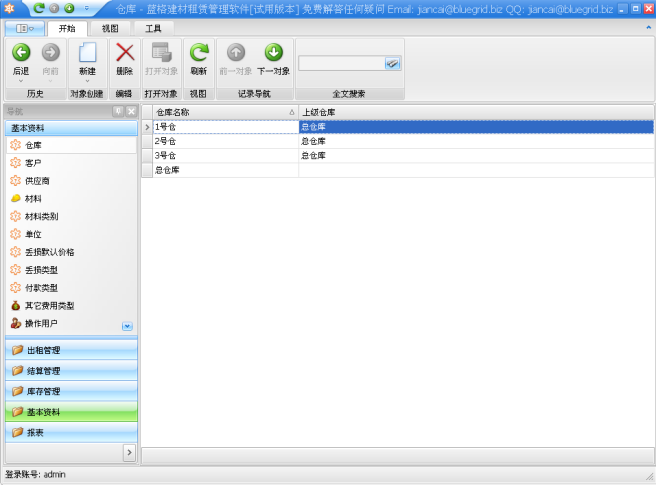656x485 pixels.
Task: Click in the 全文搜索 search field
Action: (341, 63)
